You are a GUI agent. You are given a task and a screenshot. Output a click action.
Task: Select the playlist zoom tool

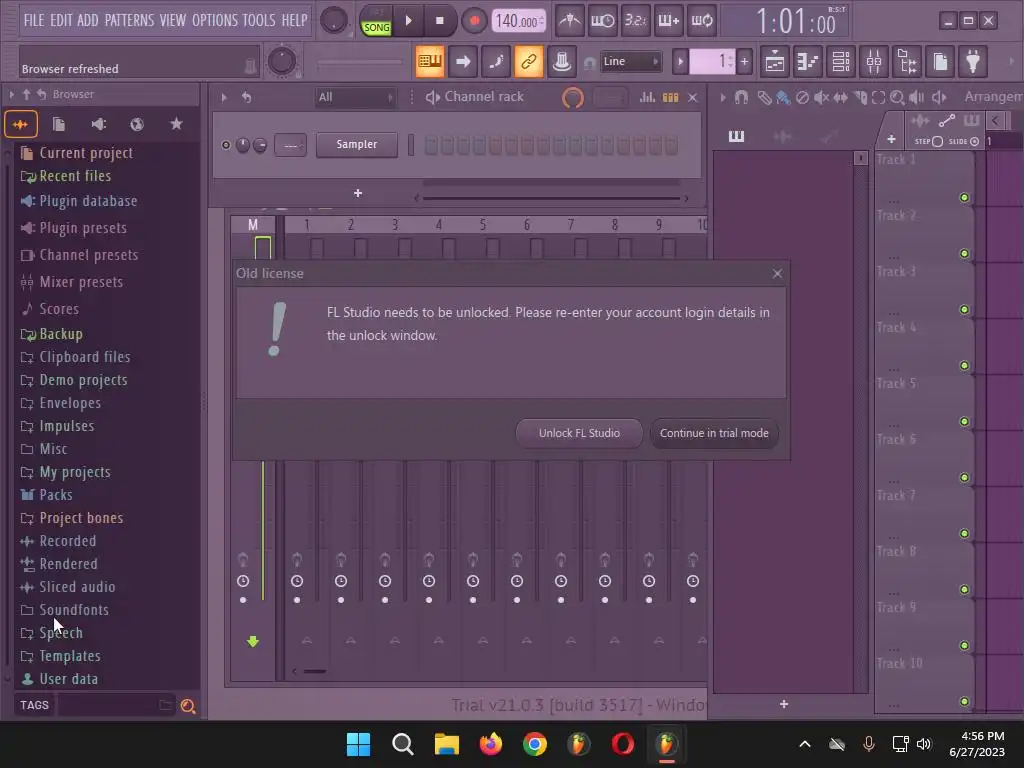[897, 97]
